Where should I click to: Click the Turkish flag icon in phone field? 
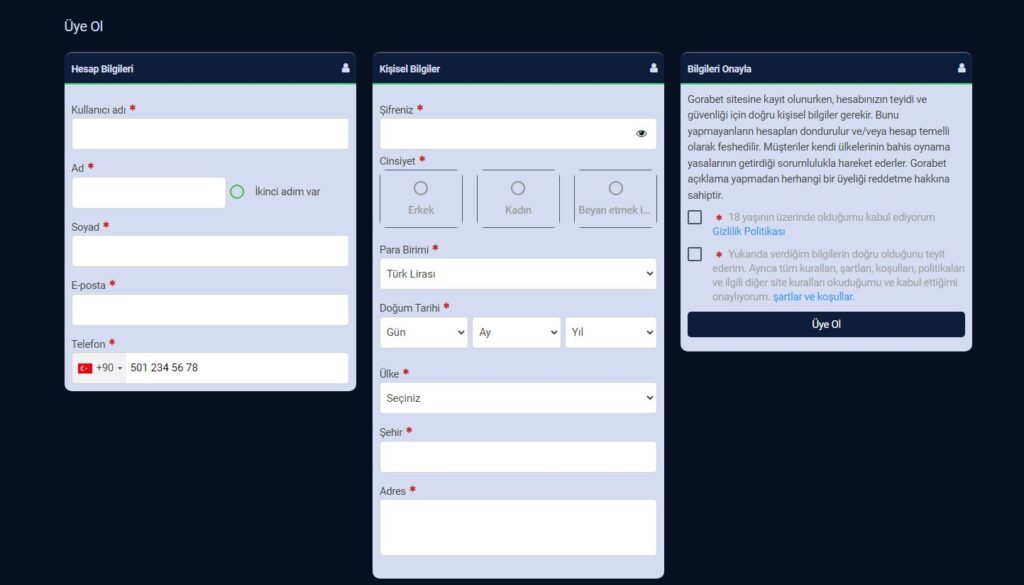click(x=85, y=368)
